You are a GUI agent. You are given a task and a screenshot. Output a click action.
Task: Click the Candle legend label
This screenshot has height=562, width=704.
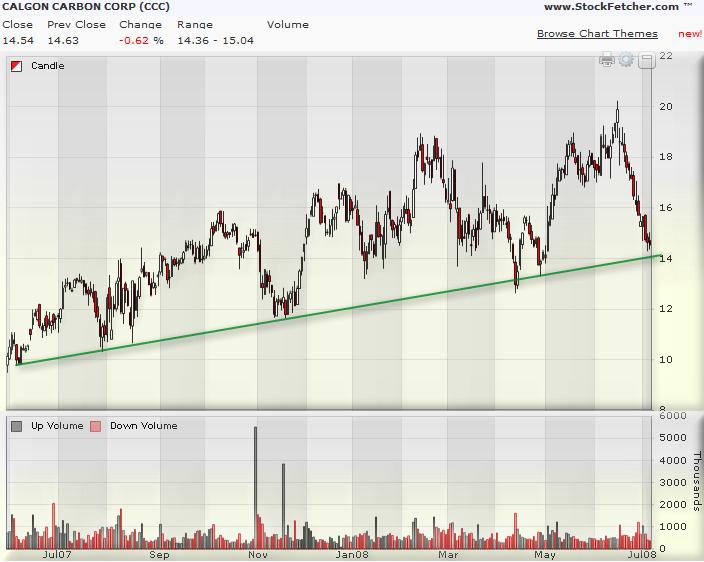pyautogui.click(x=48, y=66)
